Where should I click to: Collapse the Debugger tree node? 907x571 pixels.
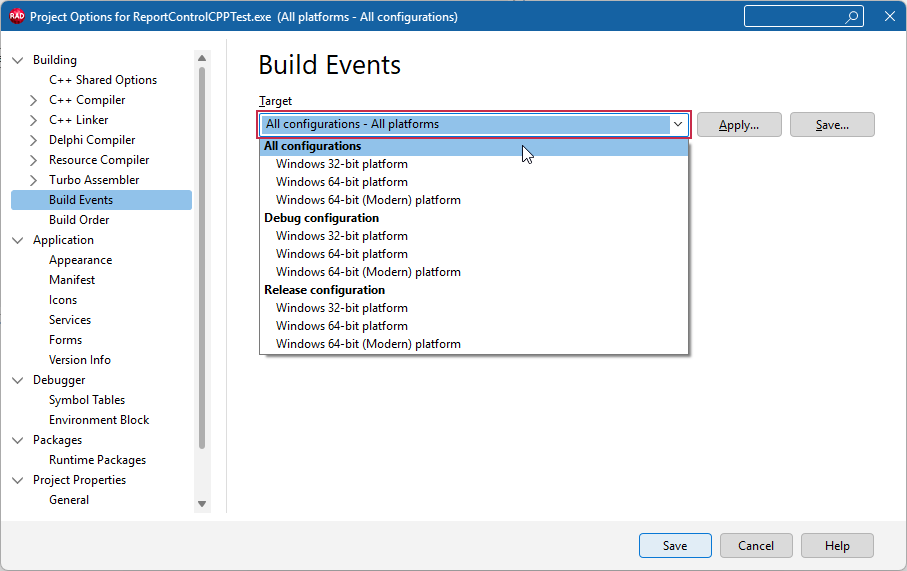pos(18,380)
